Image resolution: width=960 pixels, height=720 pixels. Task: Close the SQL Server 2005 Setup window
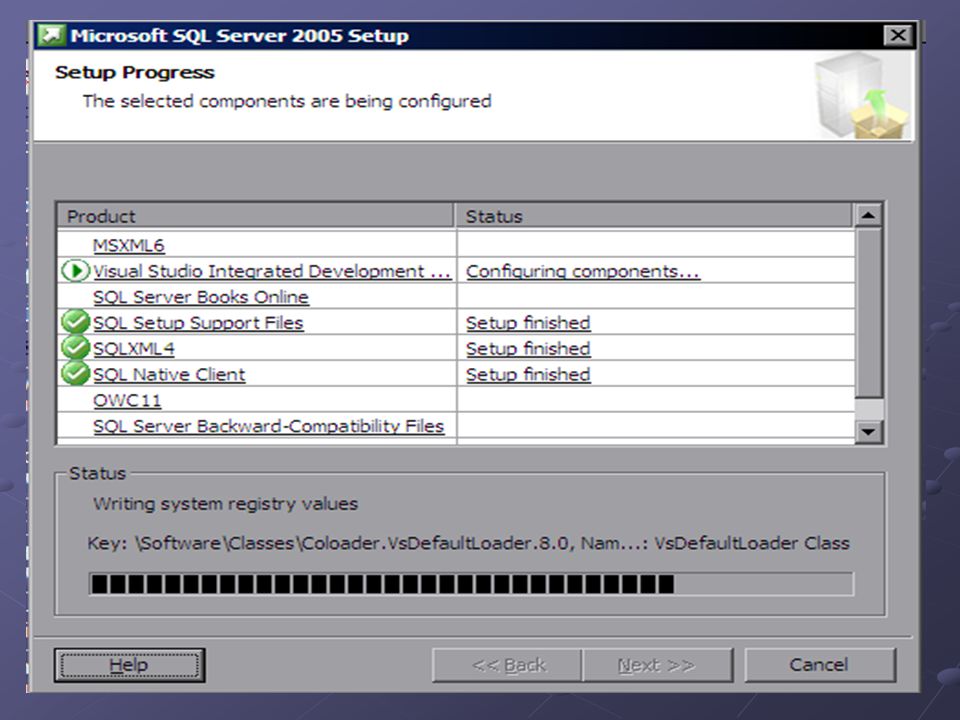[x=898, y=36]
